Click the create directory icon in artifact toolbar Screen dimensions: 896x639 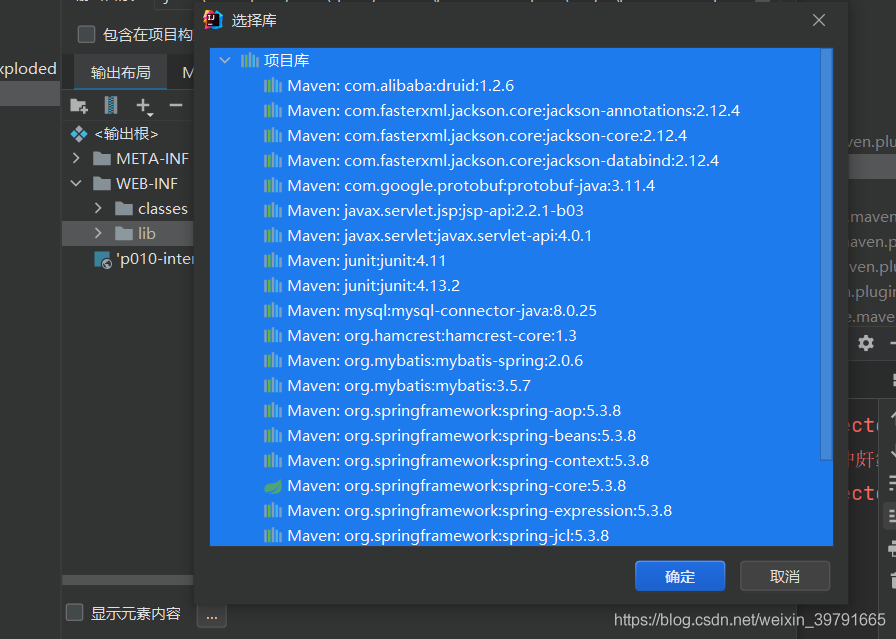(x=79, y=106)
